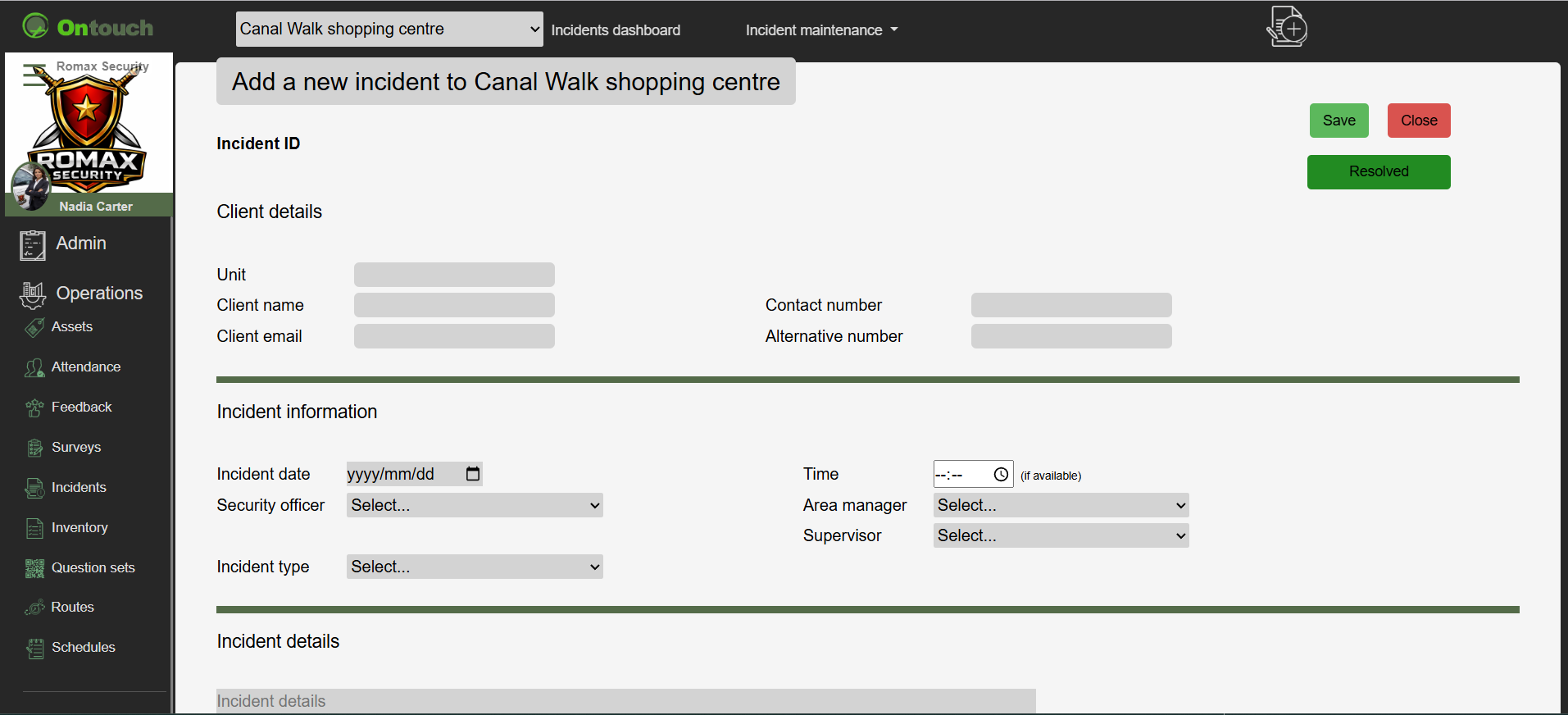Screen dimensions: 1568x715
Task: Open the Surveys sidebar icon
Action: coord(34,448)
